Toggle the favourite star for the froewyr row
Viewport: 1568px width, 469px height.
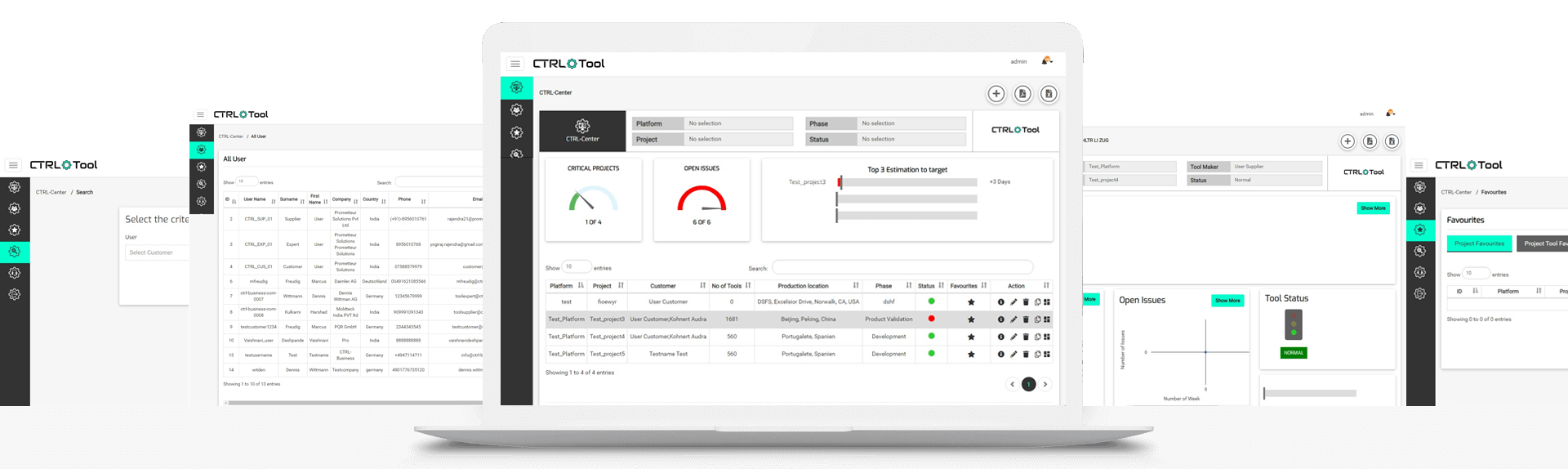coord(971,302)
